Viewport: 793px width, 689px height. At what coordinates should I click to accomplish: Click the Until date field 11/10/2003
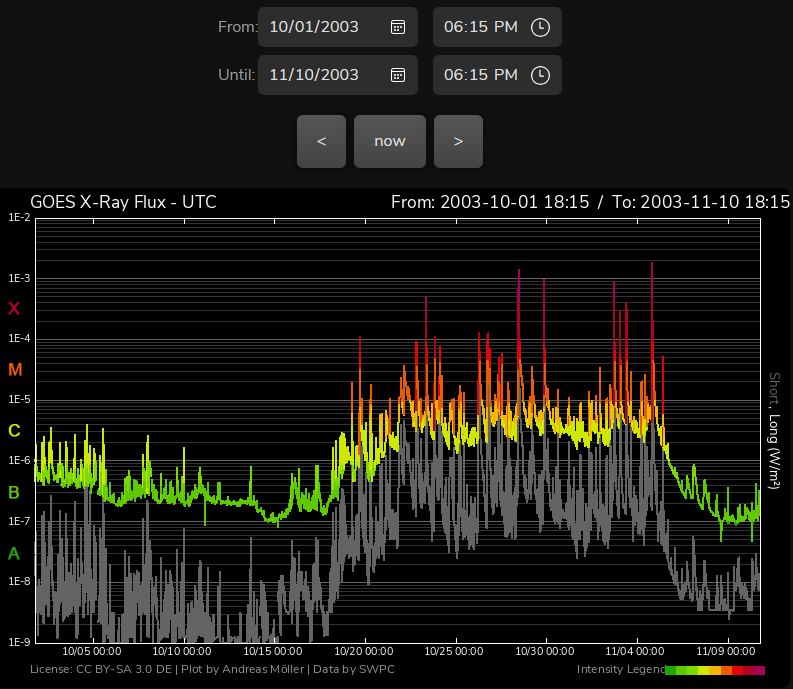(x=338, y=75)
